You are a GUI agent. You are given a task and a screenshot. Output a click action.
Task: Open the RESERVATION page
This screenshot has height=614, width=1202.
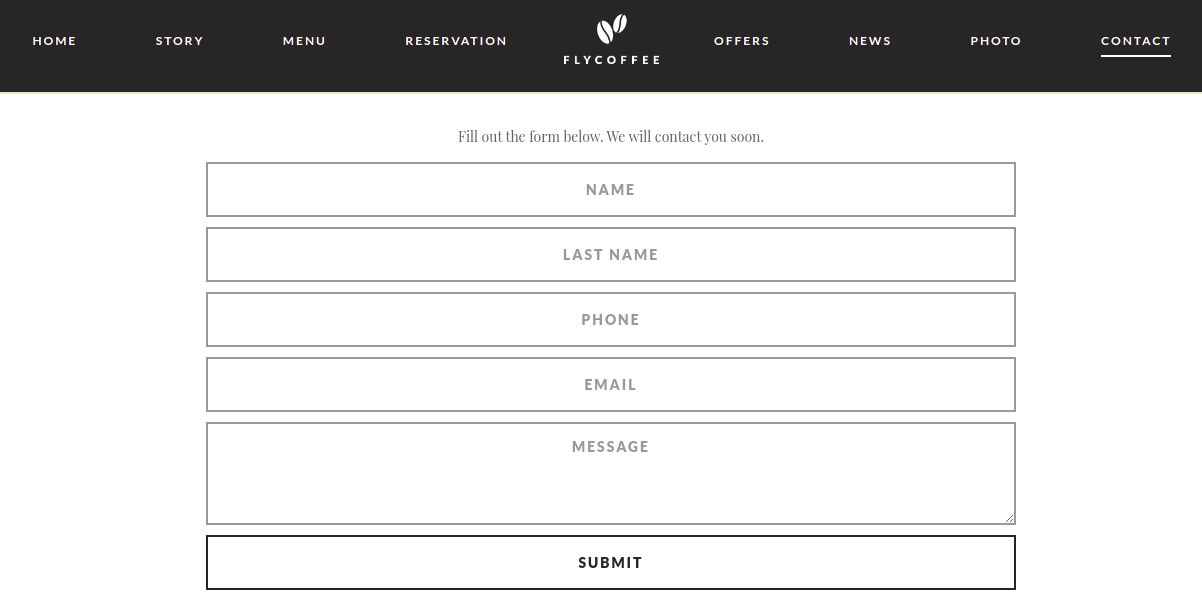point(456,41)
